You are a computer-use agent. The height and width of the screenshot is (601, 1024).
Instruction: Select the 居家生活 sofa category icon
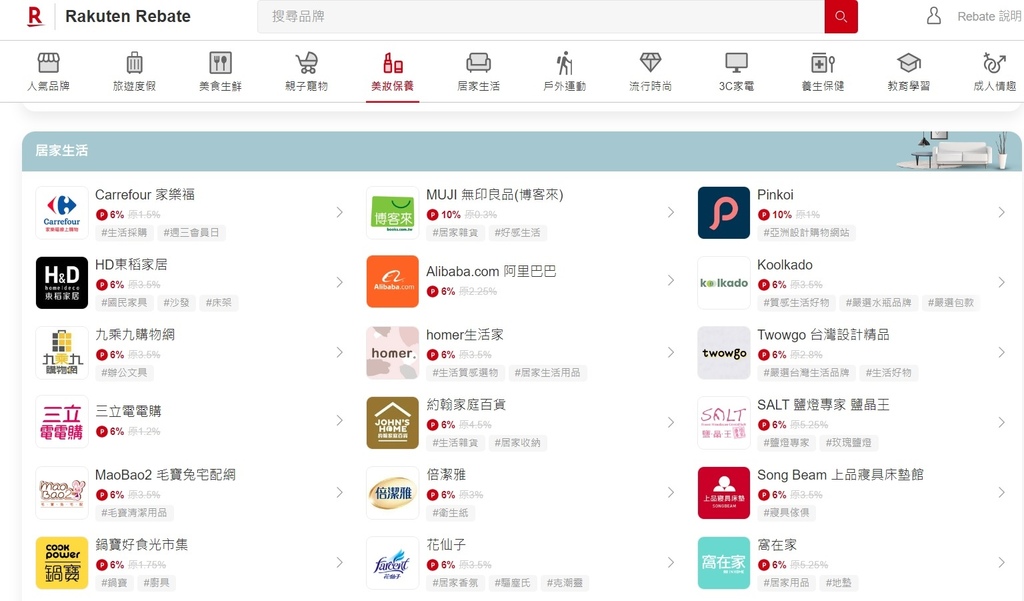point(479,63)
